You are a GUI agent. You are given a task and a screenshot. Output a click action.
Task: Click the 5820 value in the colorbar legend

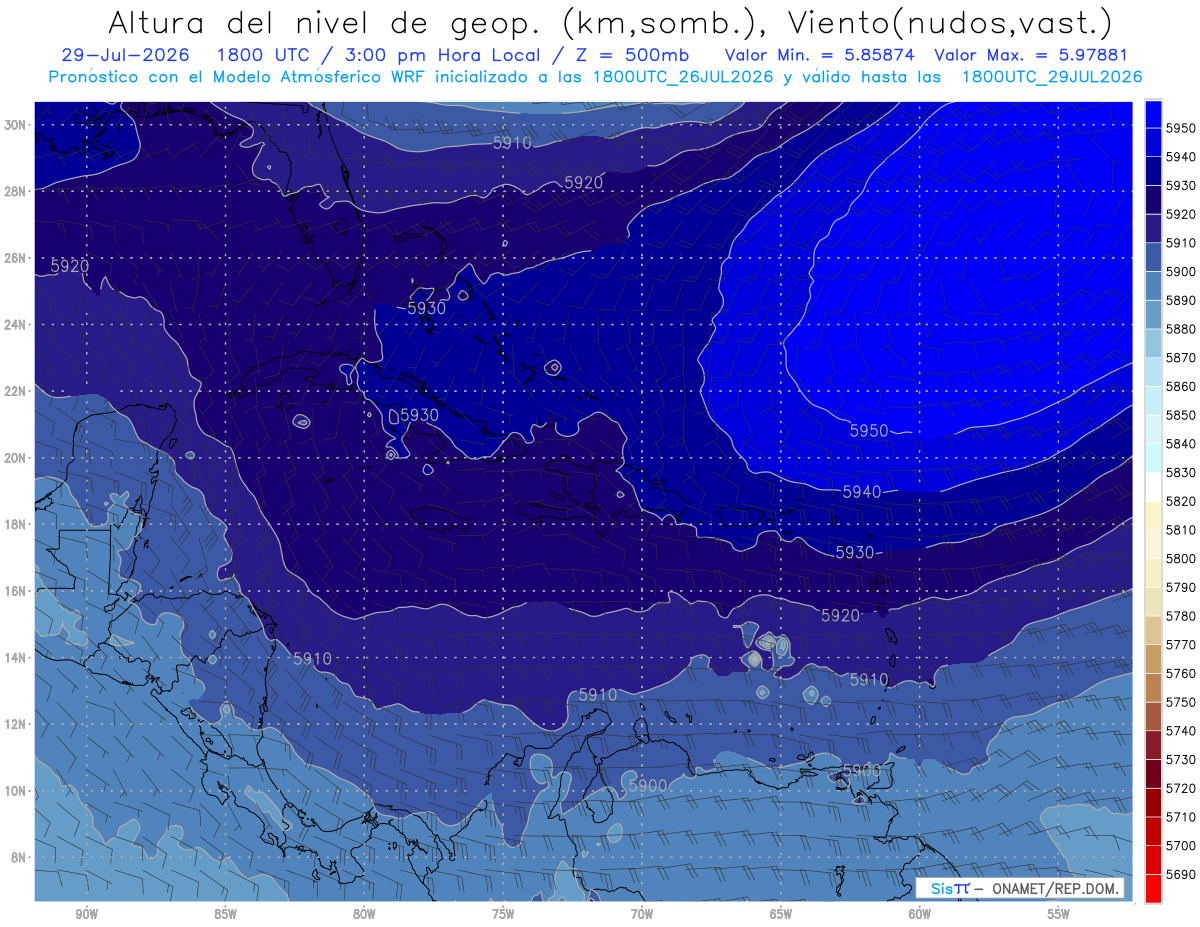pos(1180,501)
